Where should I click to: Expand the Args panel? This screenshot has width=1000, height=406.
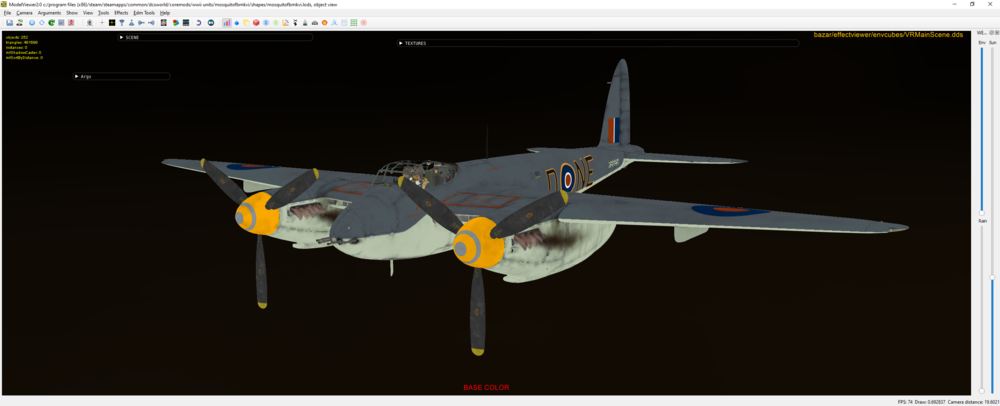tap(122, 76)
